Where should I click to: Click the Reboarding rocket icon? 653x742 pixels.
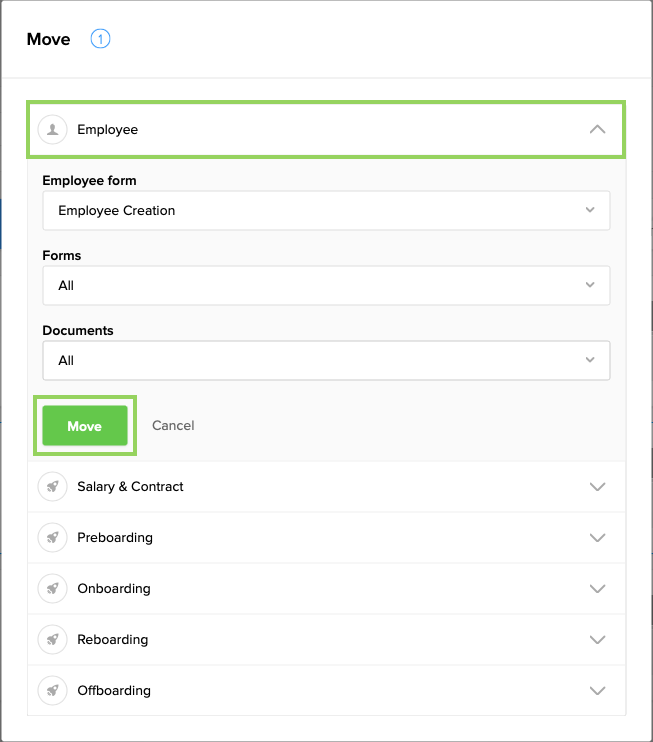52,640
